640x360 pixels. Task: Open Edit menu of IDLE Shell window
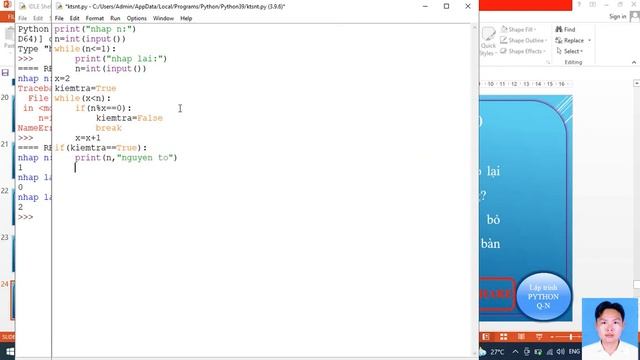tap(38, 18)
